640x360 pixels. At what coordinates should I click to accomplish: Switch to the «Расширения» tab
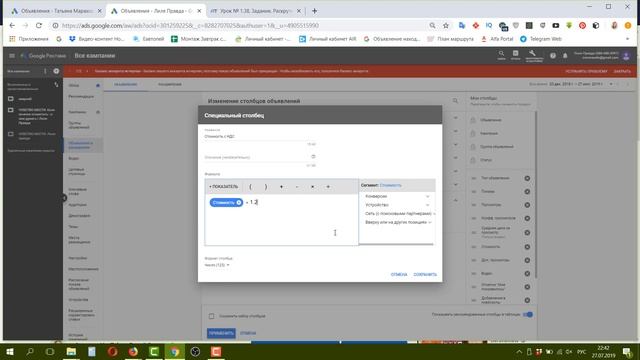[169, 84]
